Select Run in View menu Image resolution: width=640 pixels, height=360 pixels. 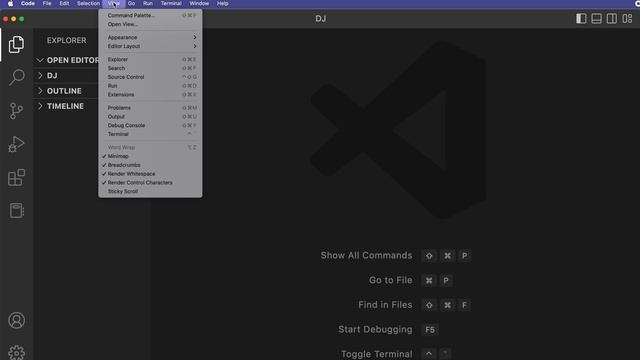pyautogui.click(x=150, y=86)
